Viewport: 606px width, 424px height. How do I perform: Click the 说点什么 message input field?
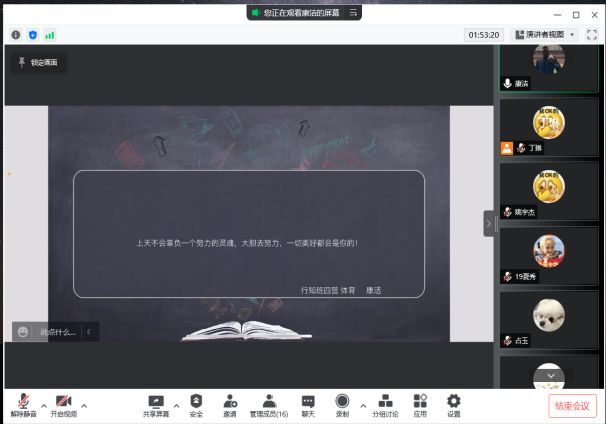(57, 332)
